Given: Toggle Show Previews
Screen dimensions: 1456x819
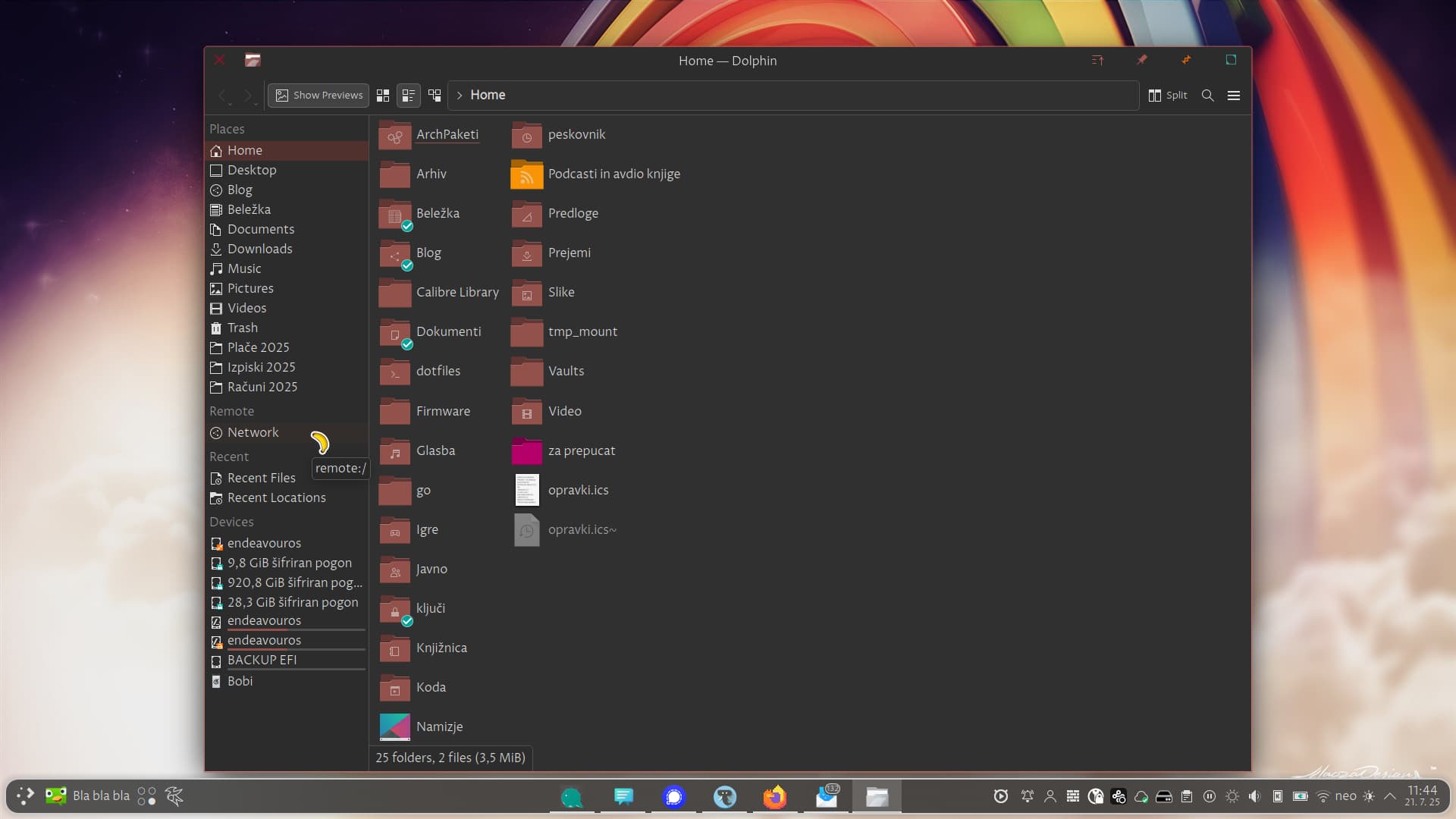Looking at the screenshot, I should tap(318, 96).
